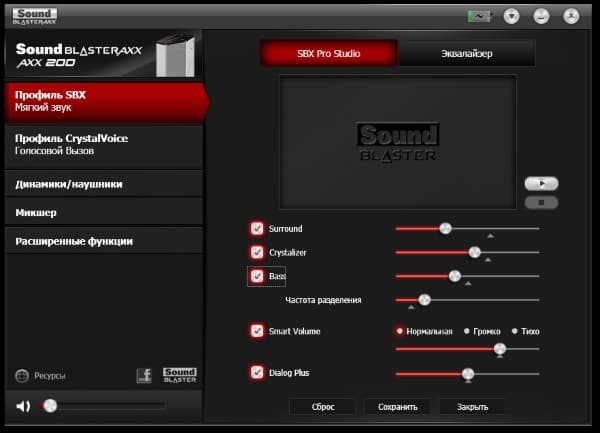The height and width of the screenshot is (433, 600).
Task: Select the Громко Smart Volume mode
Action: (x=466, y=331)
